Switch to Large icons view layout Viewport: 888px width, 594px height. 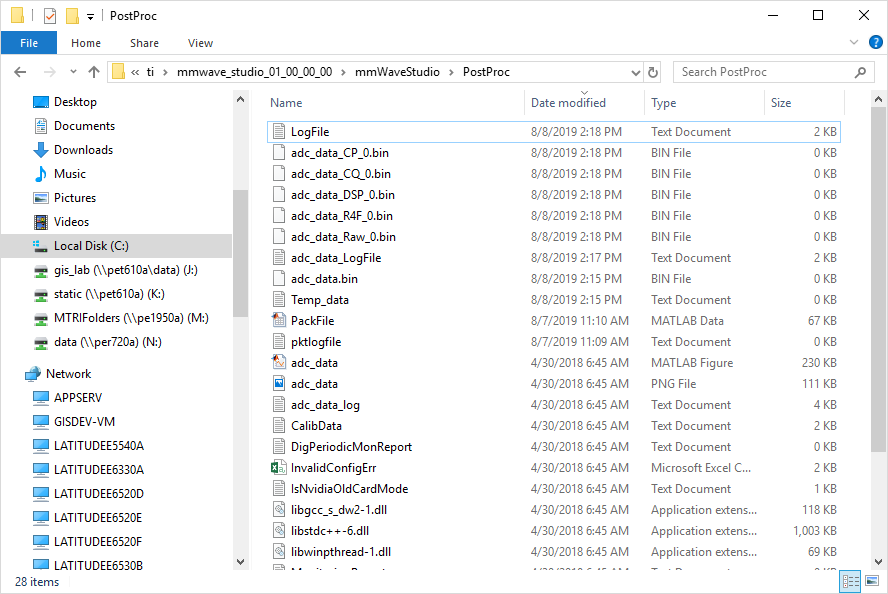point(872,582)
